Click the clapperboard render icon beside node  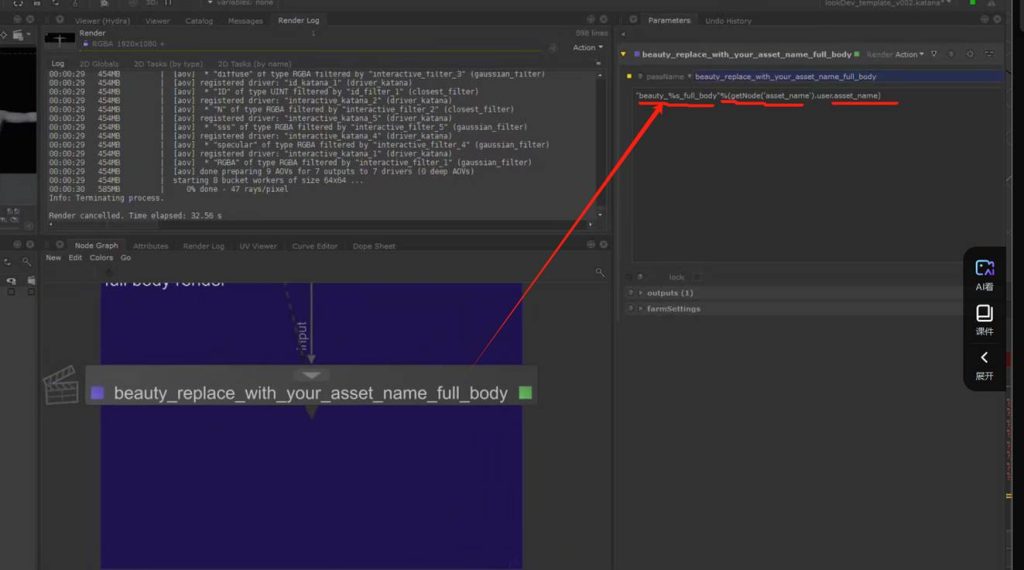point(61,386)
